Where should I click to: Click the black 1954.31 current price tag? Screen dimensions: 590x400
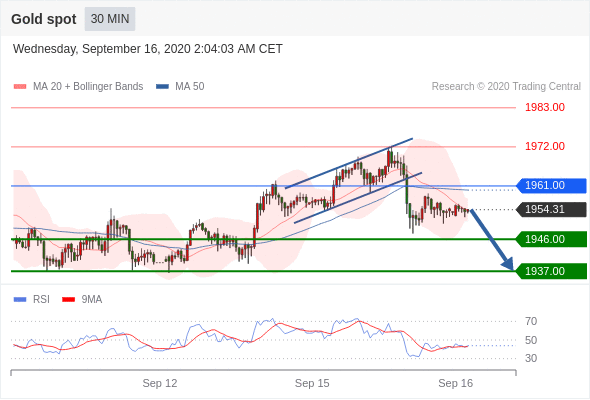click(x=551, y=209)
